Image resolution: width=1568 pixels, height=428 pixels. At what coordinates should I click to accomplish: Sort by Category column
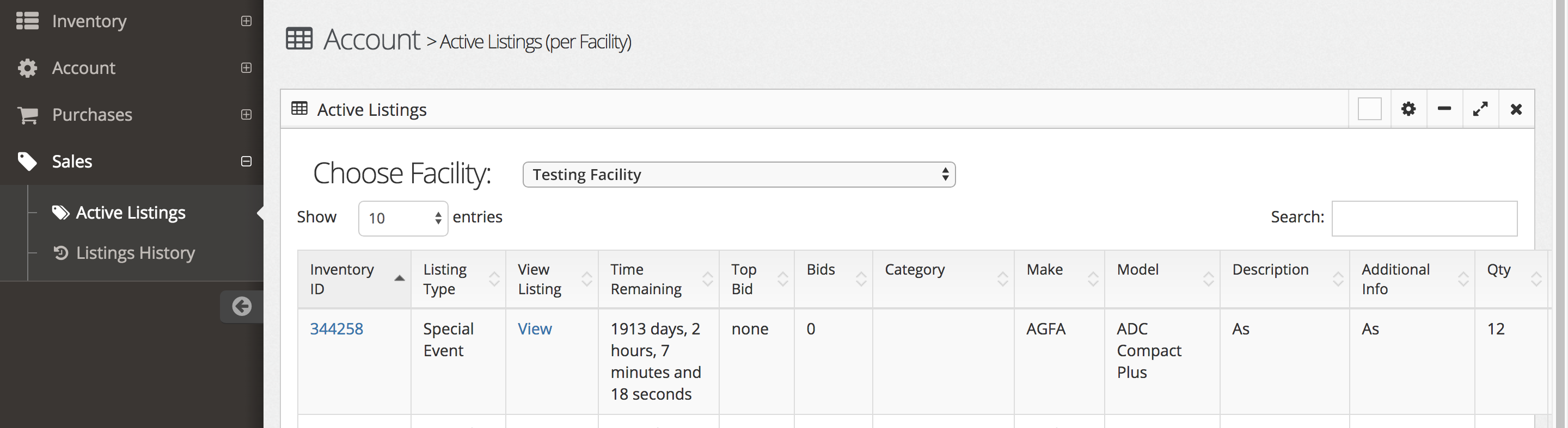pyautogui.click(x=944, y=279)
